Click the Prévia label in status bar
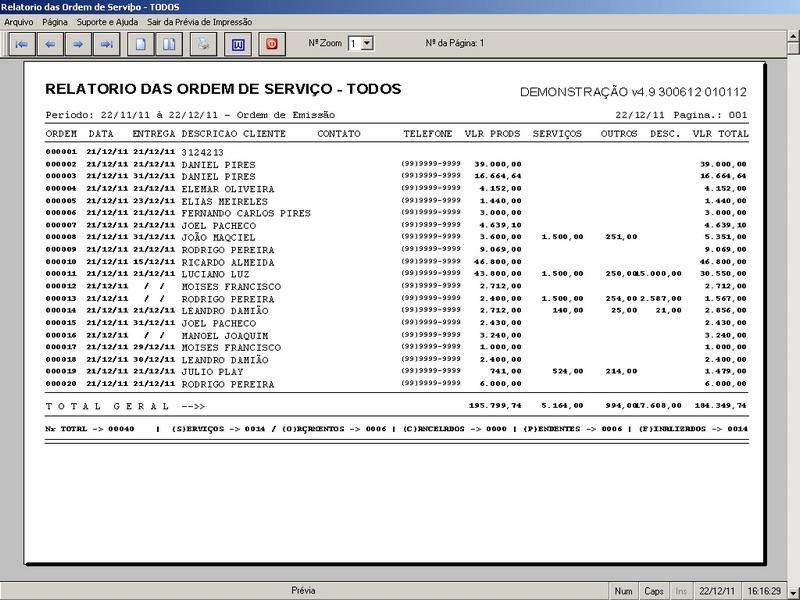The height and width of the screenshot is (600, 800). coord(303,591)
